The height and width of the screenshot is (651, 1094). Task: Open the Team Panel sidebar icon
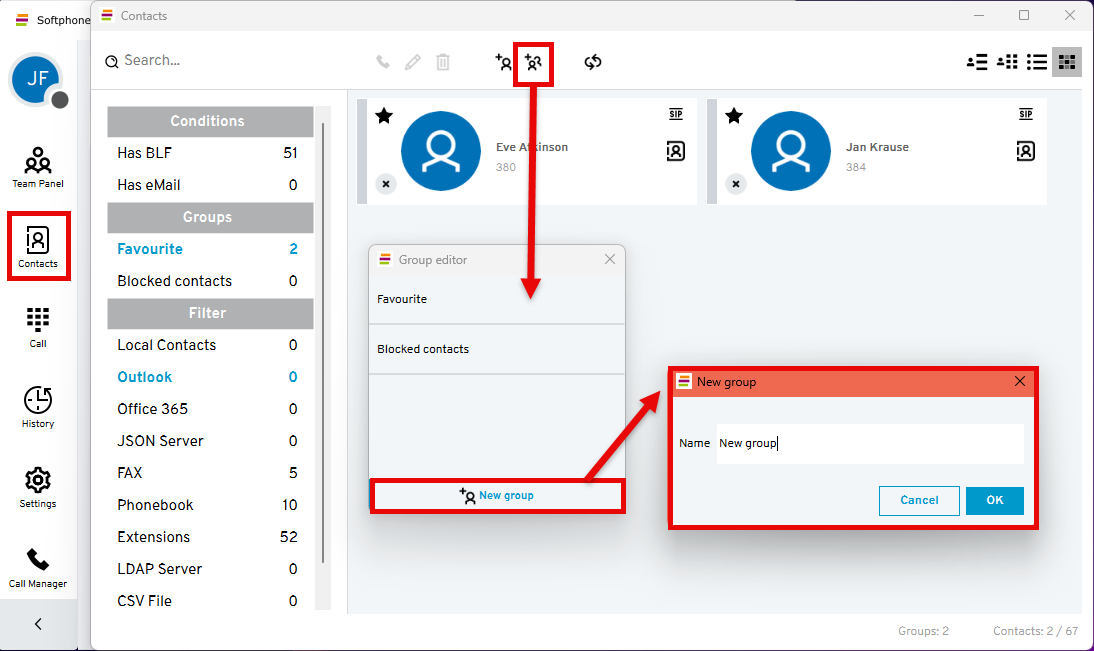38,167
